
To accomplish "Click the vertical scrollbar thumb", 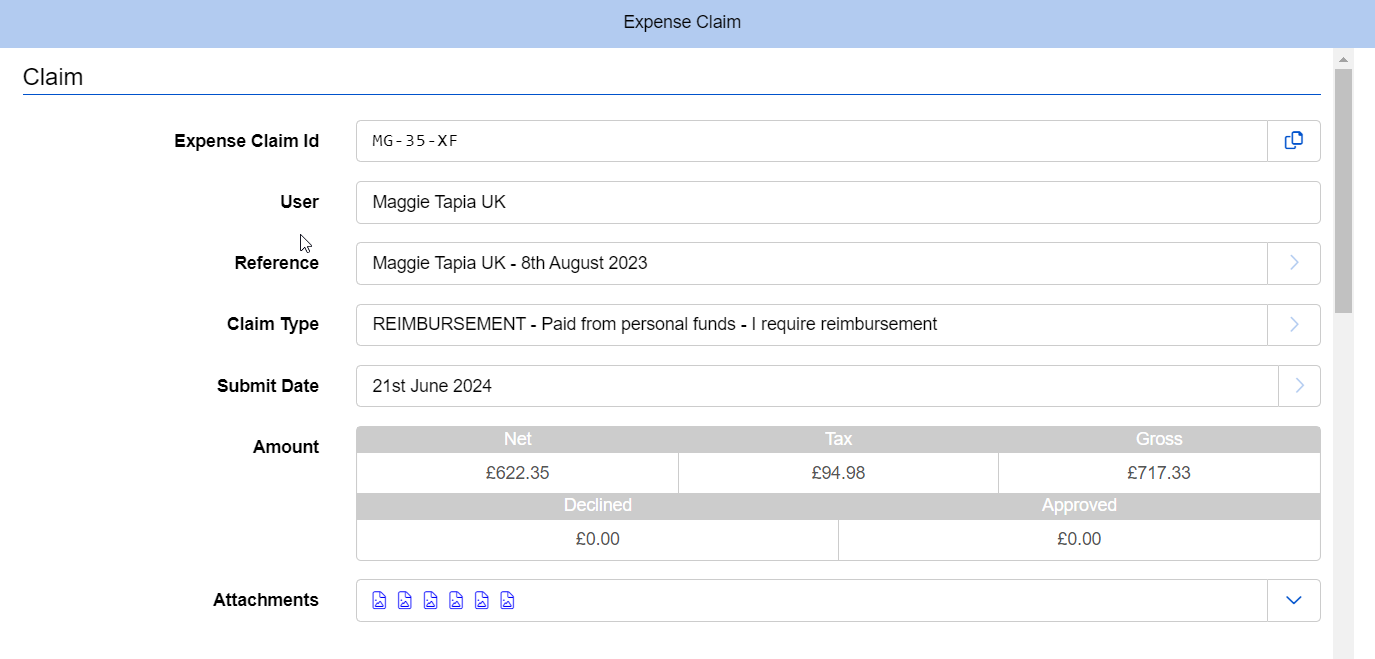I will pos(1344,191).
